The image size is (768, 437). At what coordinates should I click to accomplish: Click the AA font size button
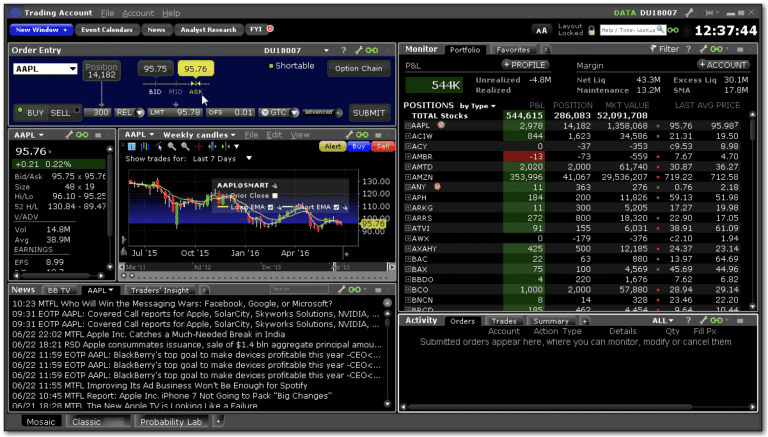click(x=542, y=30)
